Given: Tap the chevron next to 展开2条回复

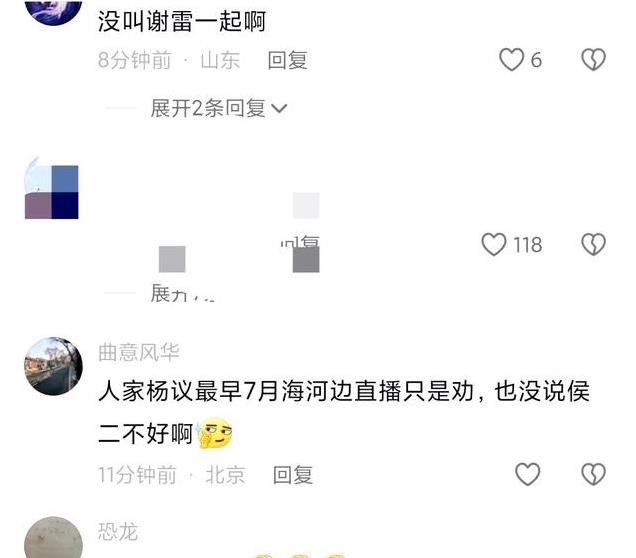Looking at the screenshot, I should 279,109.
